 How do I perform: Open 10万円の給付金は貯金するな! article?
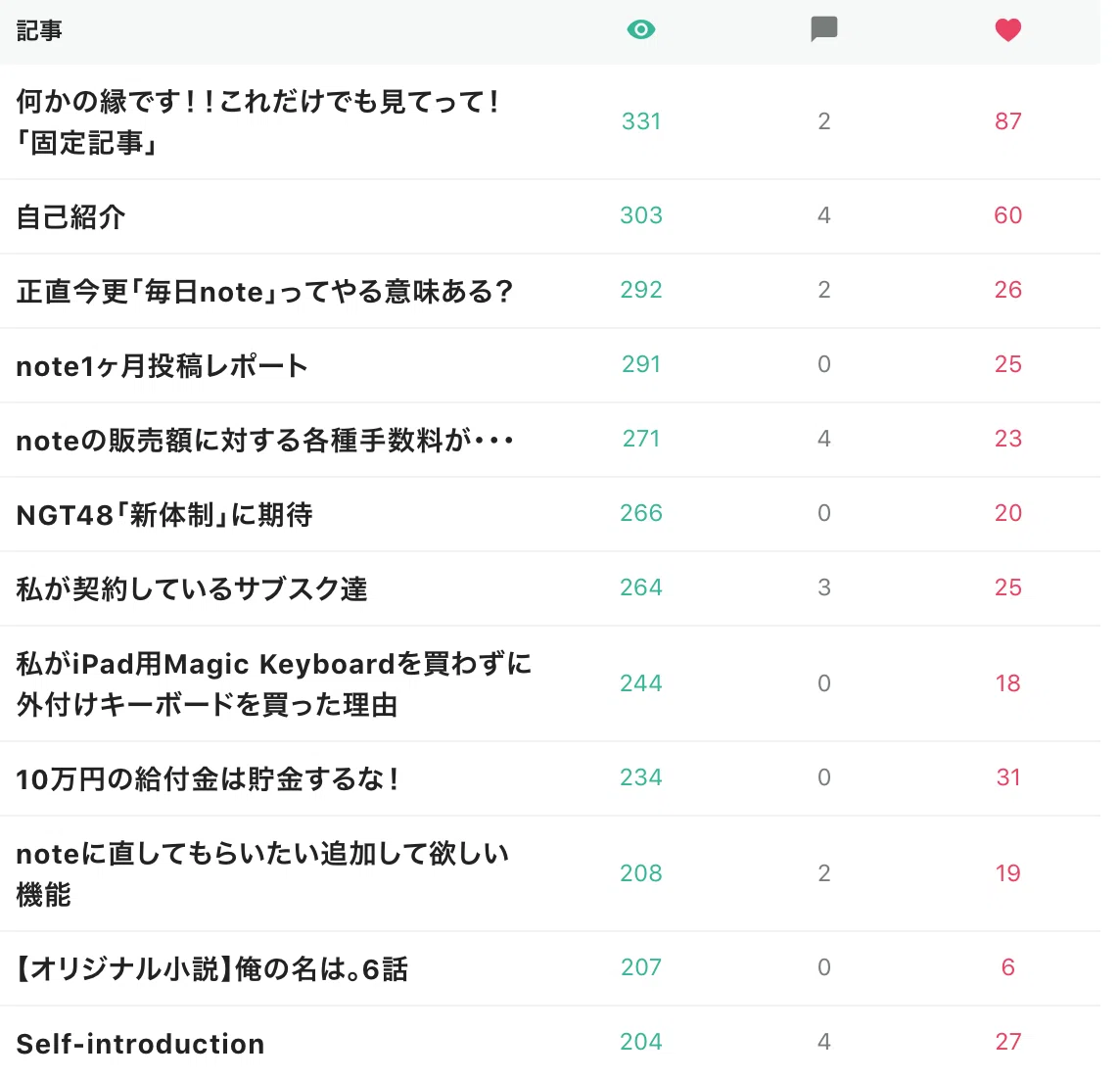point(208,778)
